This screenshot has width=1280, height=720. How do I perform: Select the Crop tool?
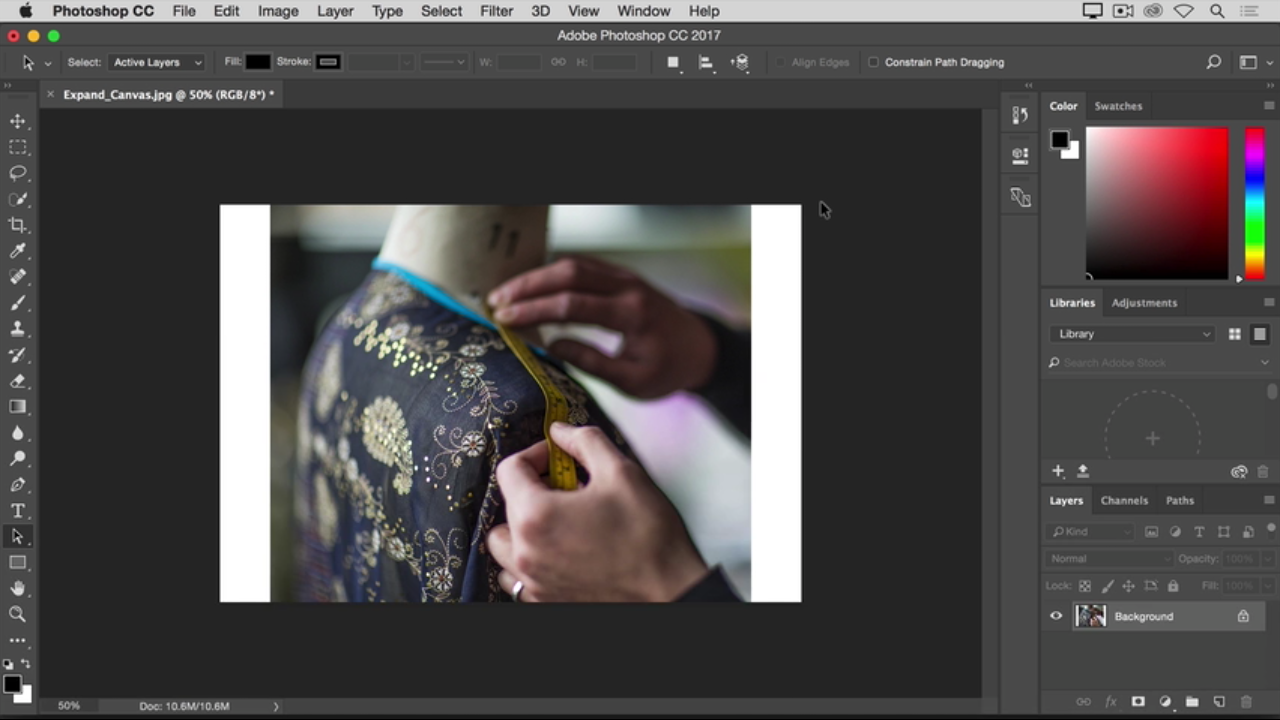click(18, 225)
